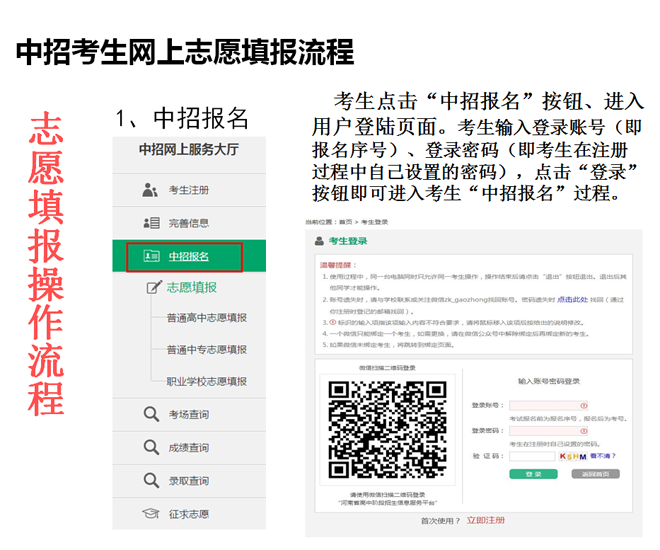Click the 立即注册 registration link
Image resolution: width=660 pixels, height=550 pixels.
(x=485, y=521)
